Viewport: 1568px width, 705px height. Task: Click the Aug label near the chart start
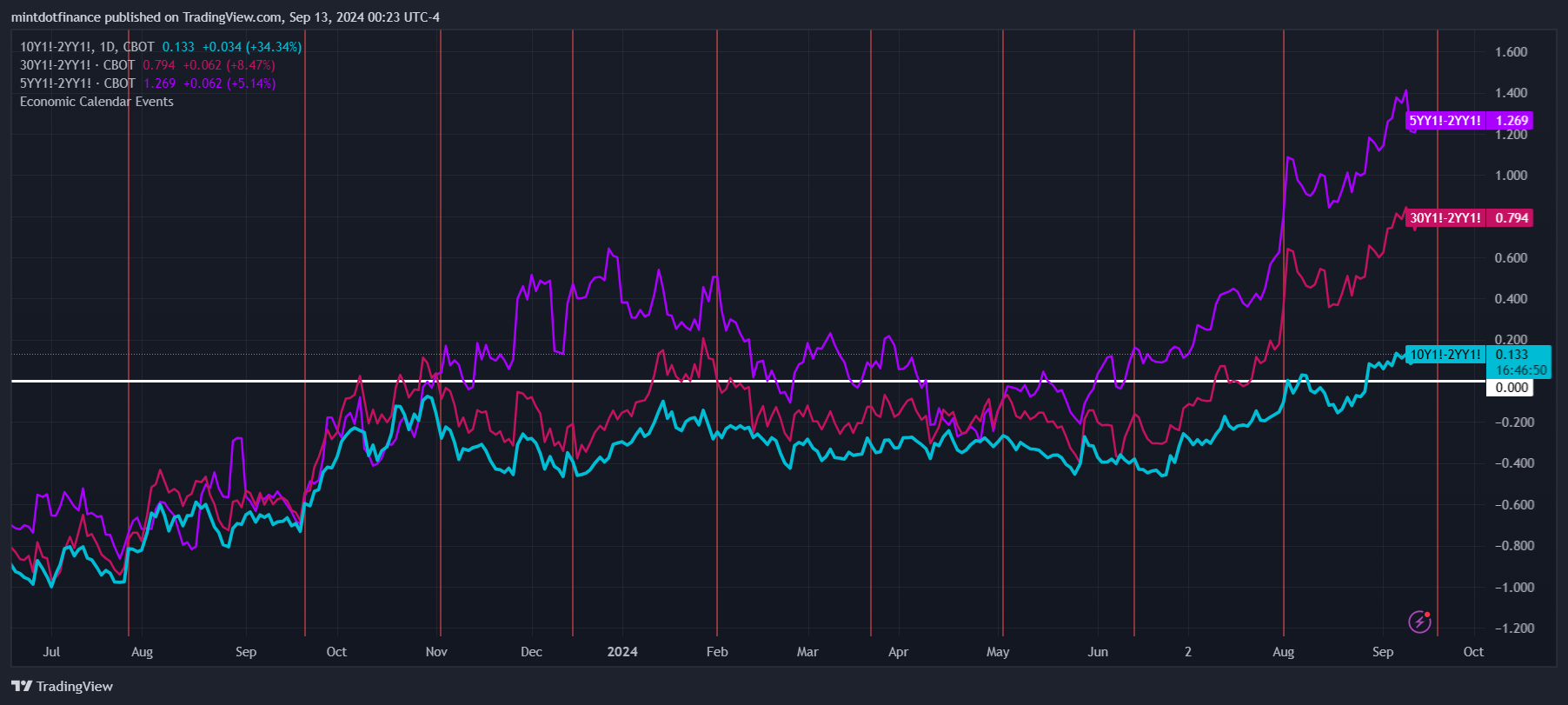(142, 652)
